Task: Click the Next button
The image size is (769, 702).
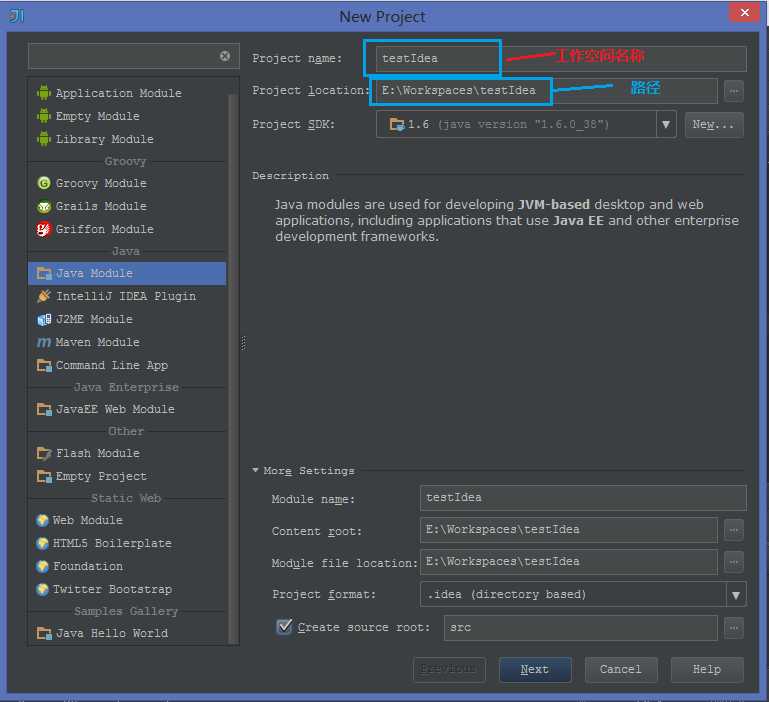Action: (535, 670)
